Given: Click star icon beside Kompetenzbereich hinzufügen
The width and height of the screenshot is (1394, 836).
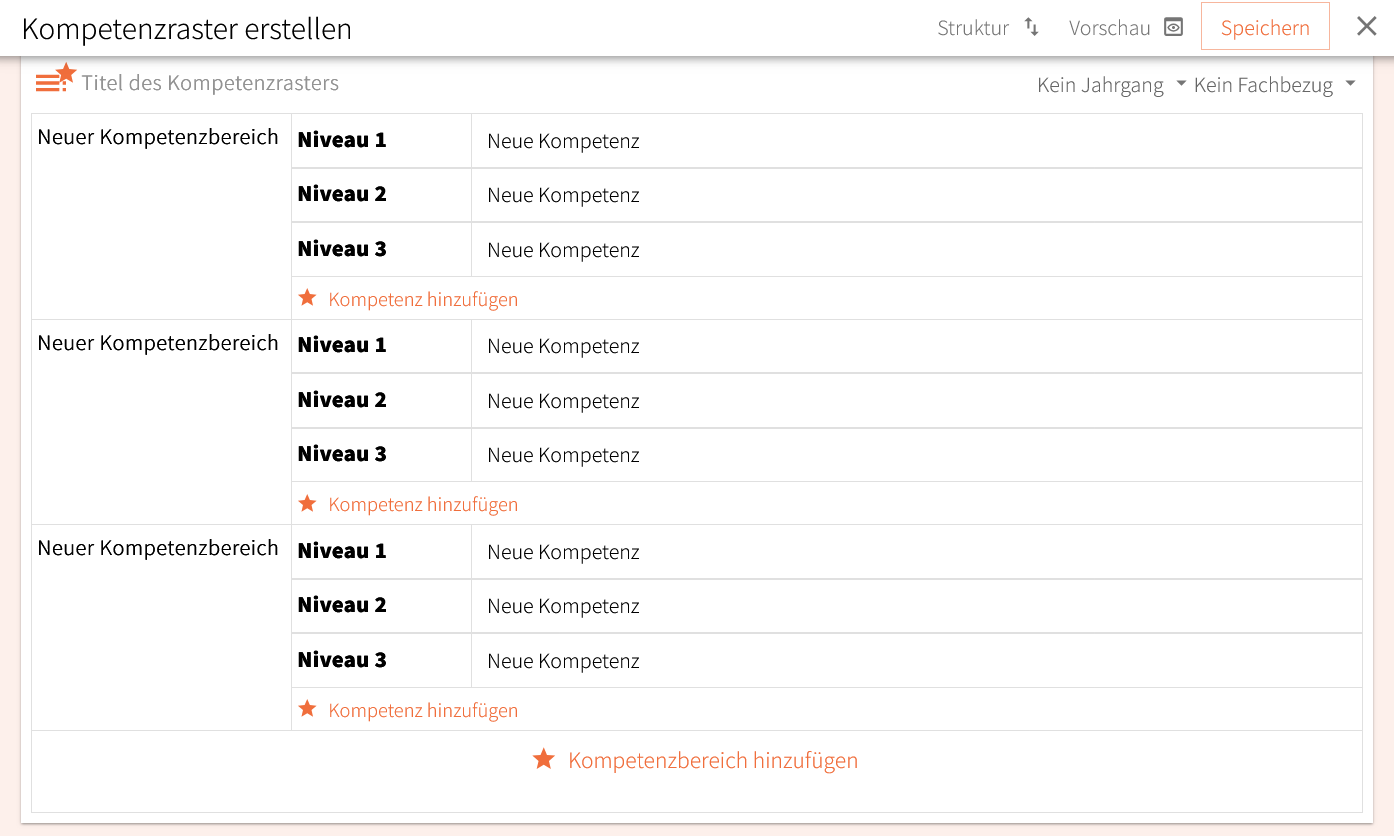Looking at the screenshot, I should (544, 760).
